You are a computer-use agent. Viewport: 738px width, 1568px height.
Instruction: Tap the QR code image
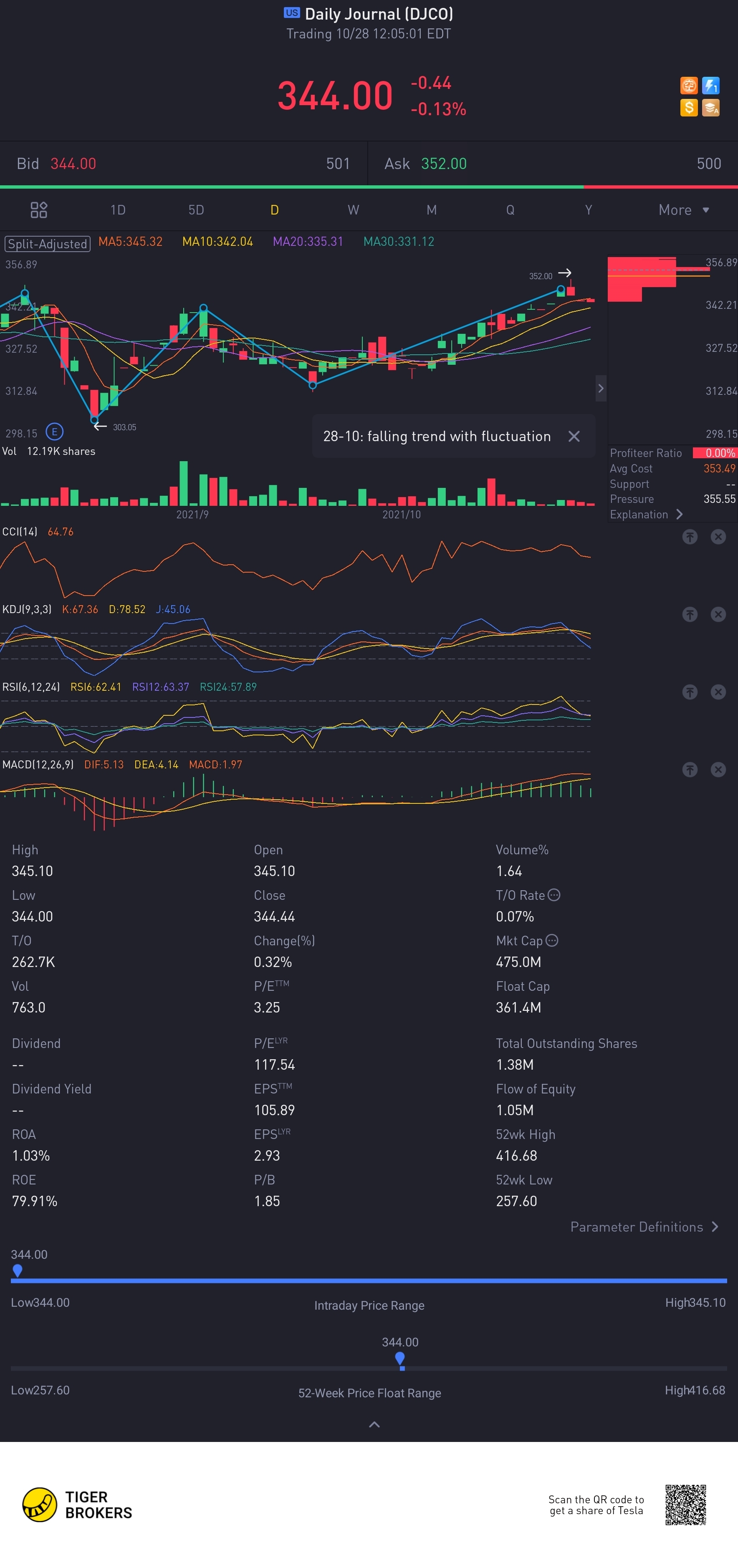[x=685, y=1505]
